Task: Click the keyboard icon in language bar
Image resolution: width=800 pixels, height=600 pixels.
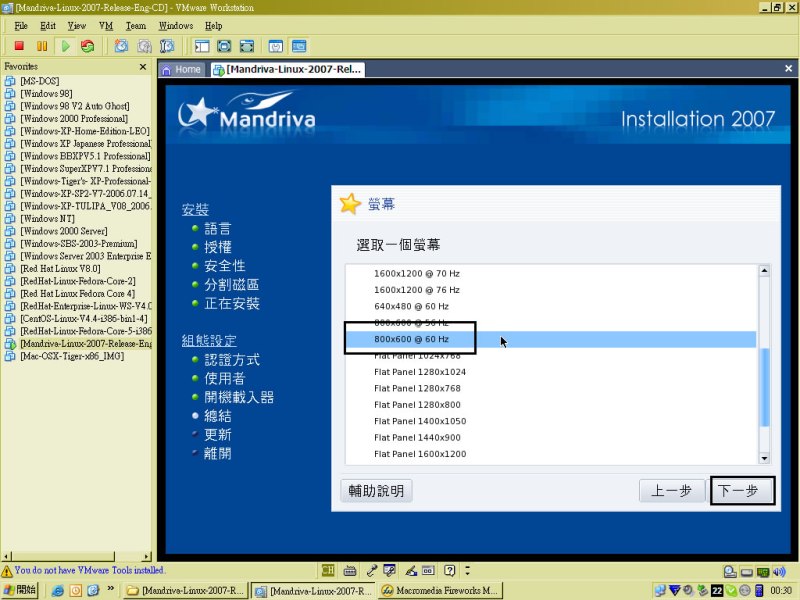Action: 350,570
